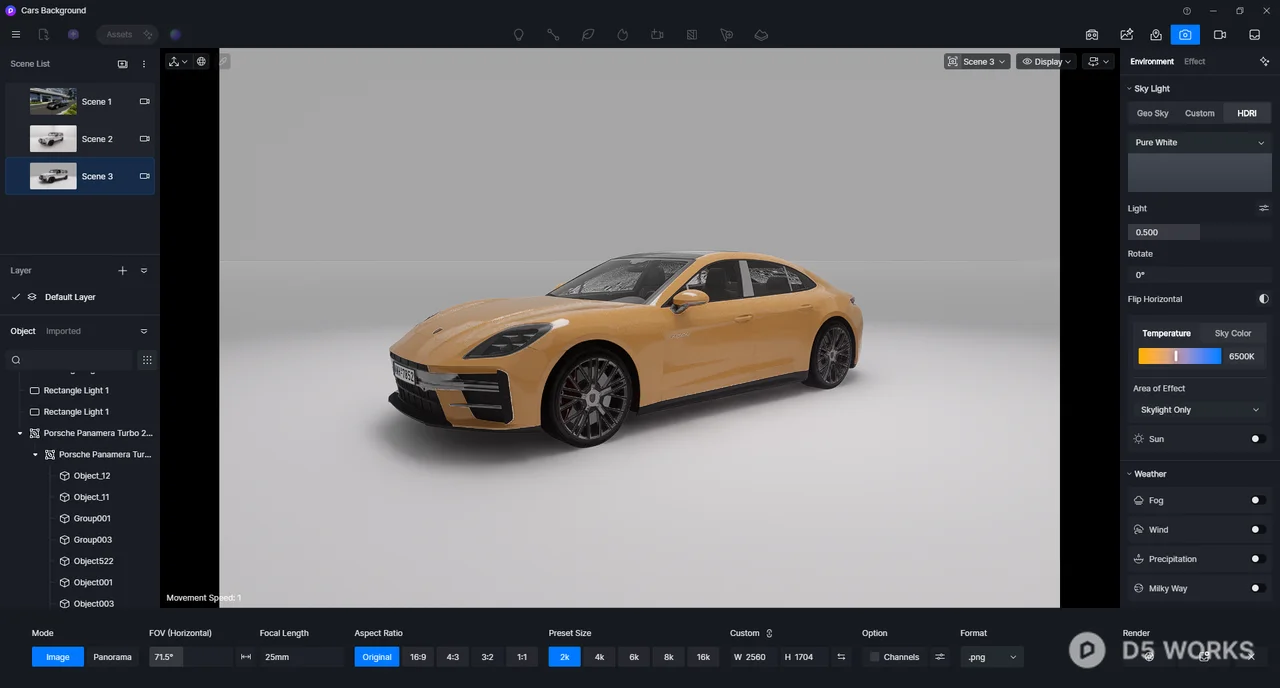Switch to image render mode (camera icon)
Image resolution: width=1280 pixels, height=688 pixels.
coord(1185,34)
